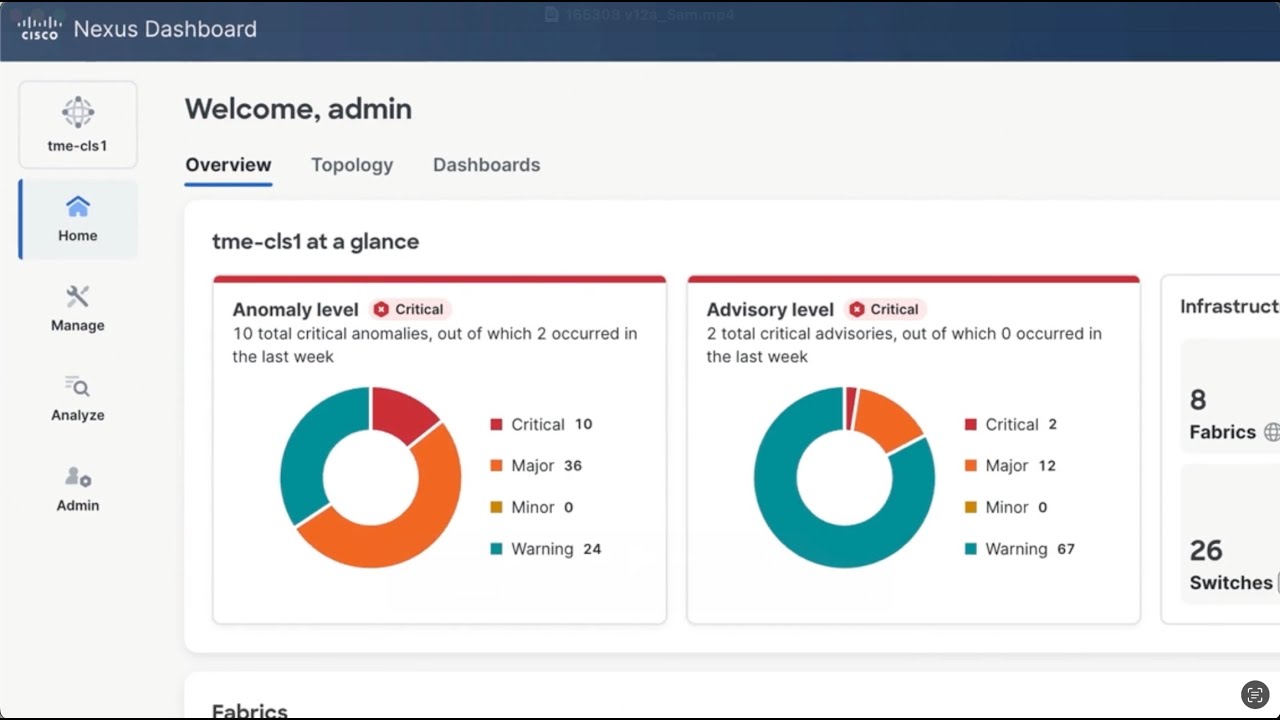Image resolution: width=1280 pixels, height=720 pixels.
Task: Click the 'Anomaly level' card heading
Action: (x=296, y=310)
